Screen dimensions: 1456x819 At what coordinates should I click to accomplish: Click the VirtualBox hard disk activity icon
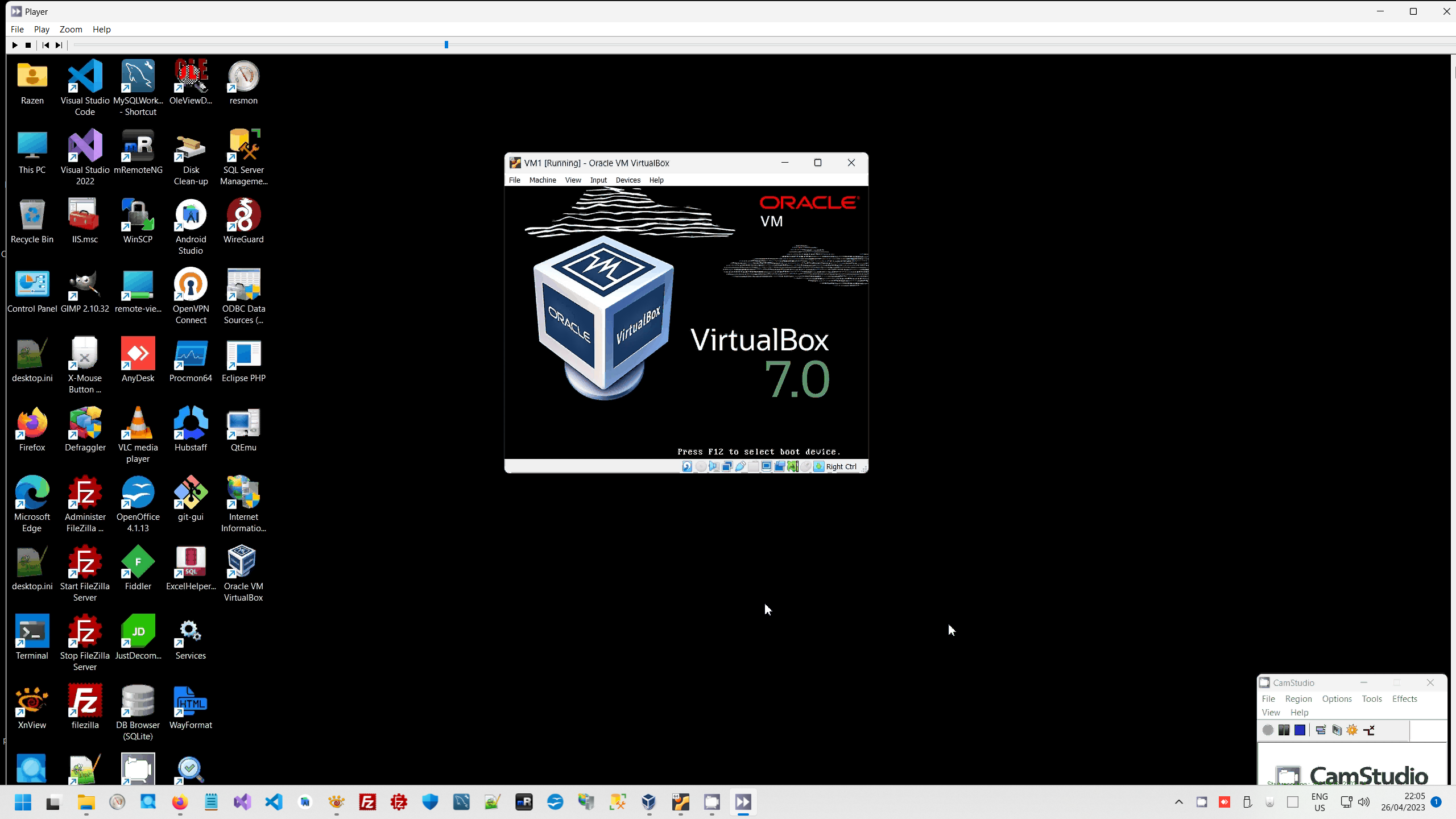[x=687, y=466]
